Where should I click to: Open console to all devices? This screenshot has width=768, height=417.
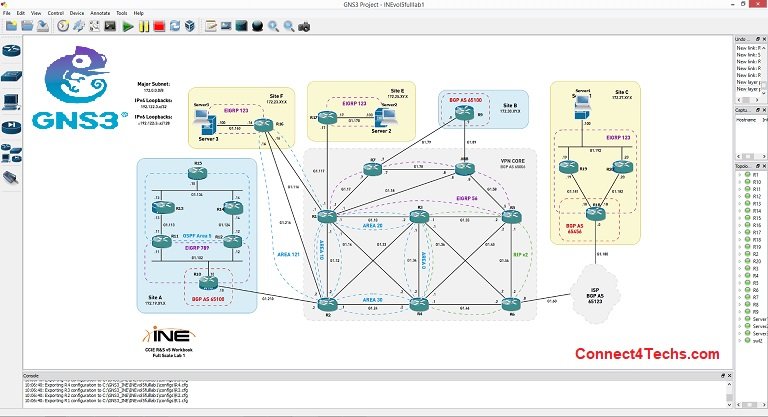pos(110,25)
